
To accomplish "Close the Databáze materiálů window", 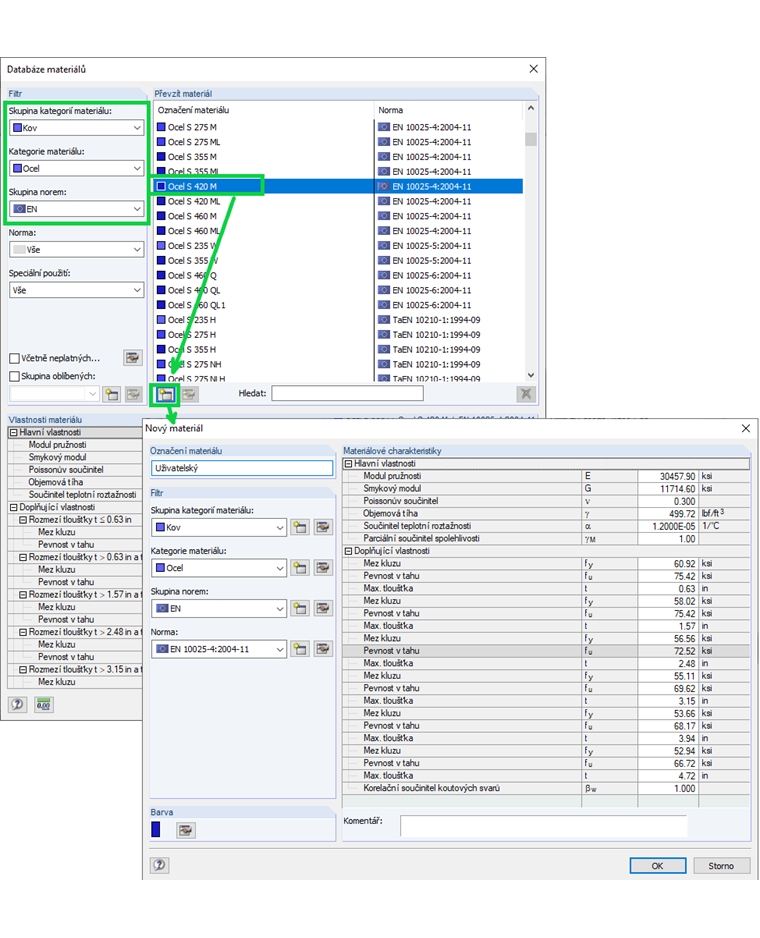I will tap(533, 69).
